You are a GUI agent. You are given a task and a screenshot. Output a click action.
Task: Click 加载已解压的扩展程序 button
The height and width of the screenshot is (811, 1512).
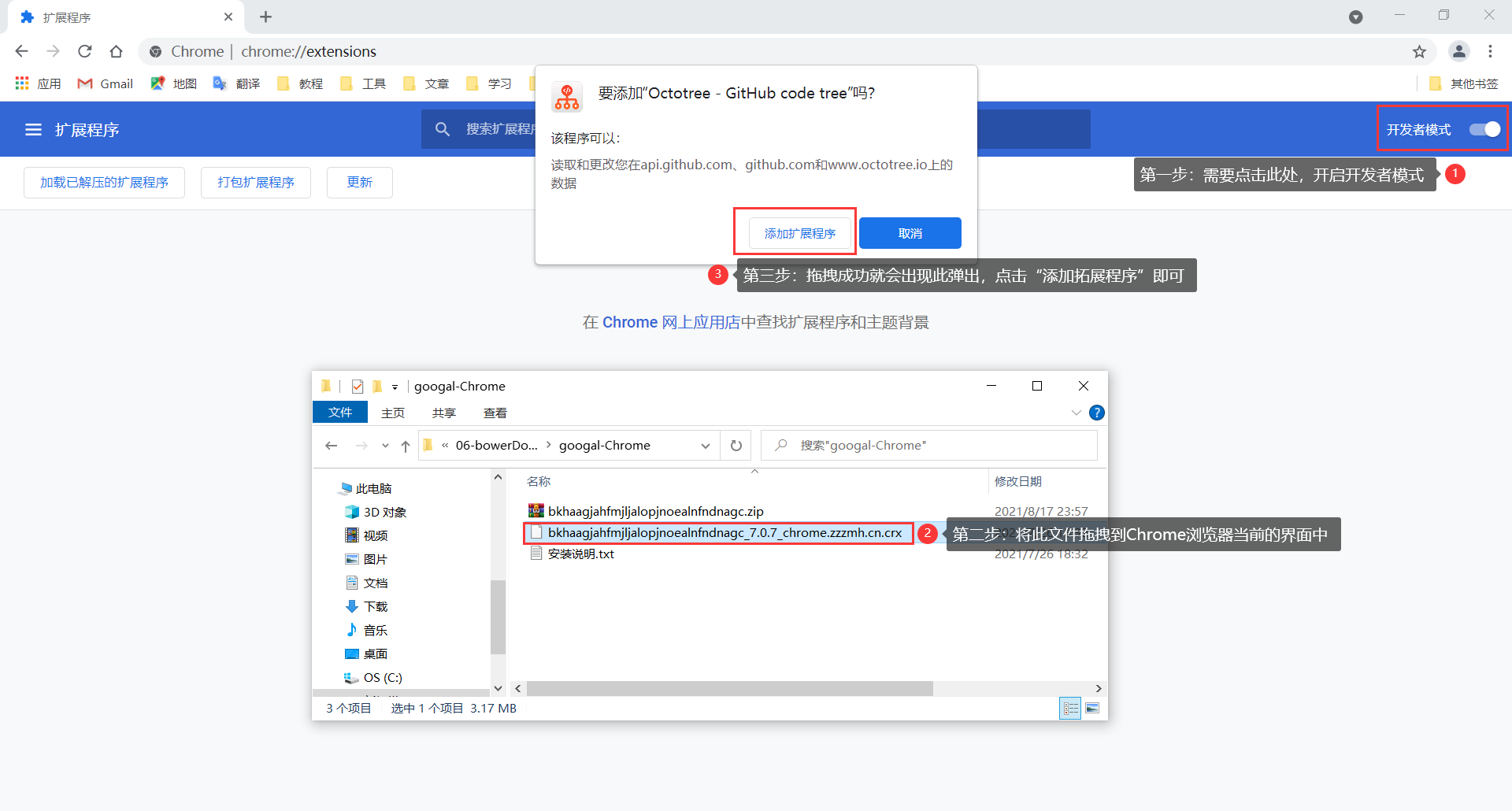[104, 182]
